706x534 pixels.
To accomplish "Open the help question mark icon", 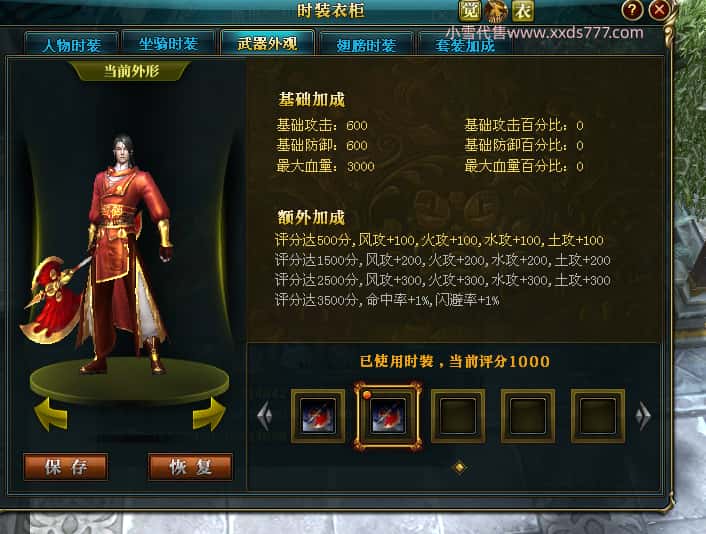I will [632, 10].
